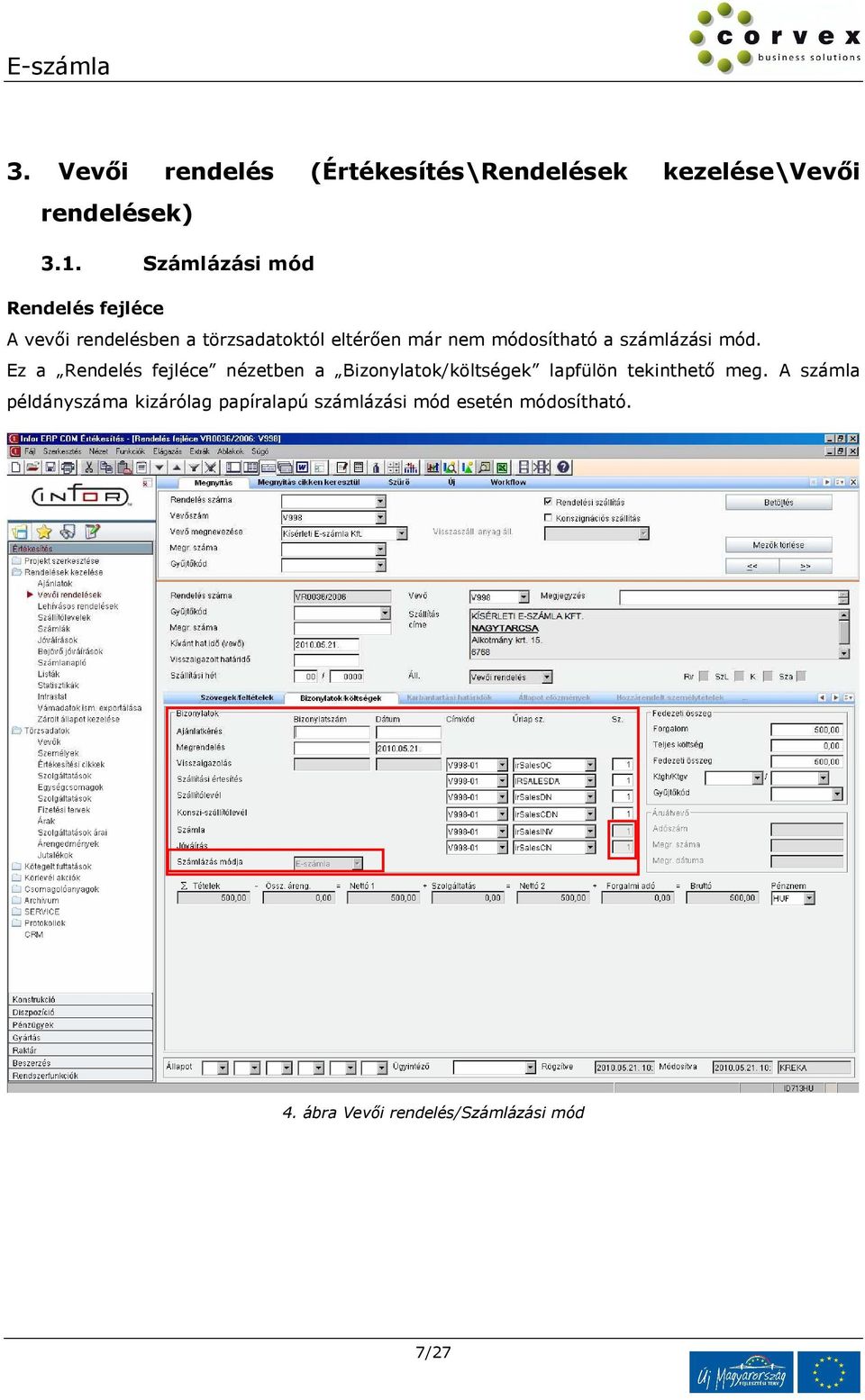Image resolution: width=865 pixels, height=1400 pixels.
Task: Click the Print toolbar icon
Action: pyautogui.click(x=67, y=468)
